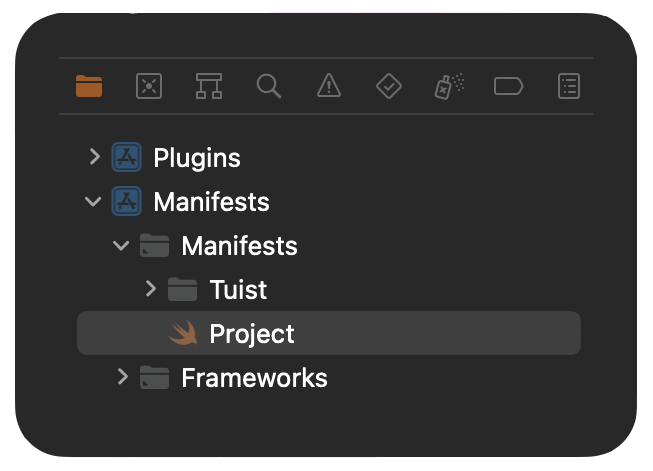Open the Symbol navigator hierarchy icon
This screenshot has width=653, height=471.
[209, 87]
